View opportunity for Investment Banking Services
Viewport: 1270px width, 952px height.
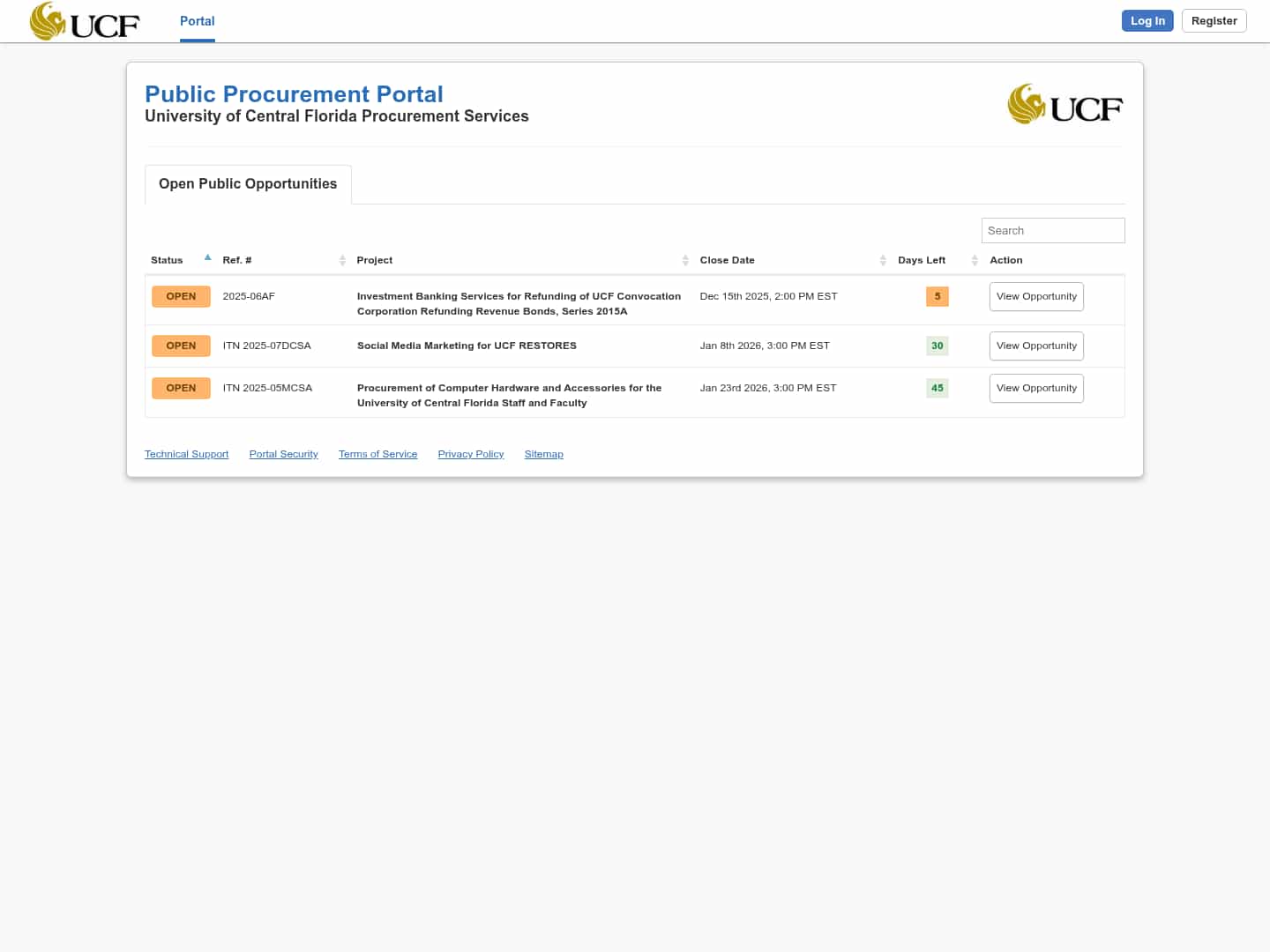point(1036,296)
